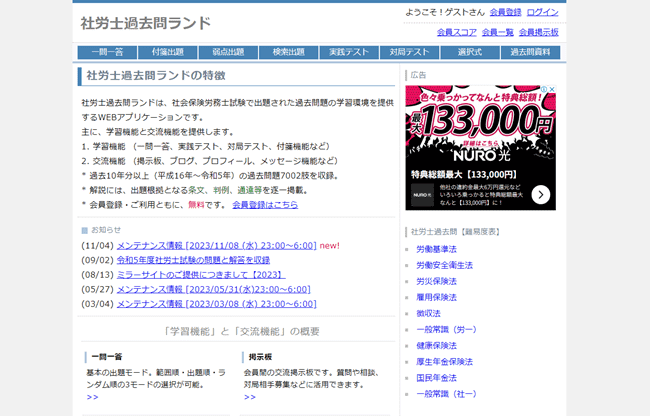
Task: Click the お知らせ section label
Action: 106,230
